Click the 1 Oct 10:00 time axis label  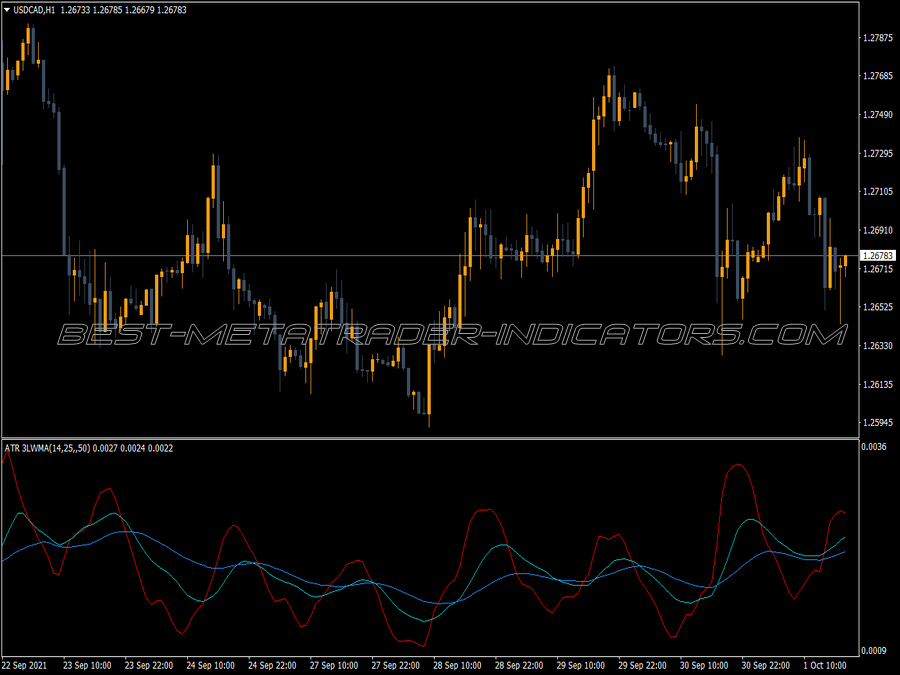[825, 665]
